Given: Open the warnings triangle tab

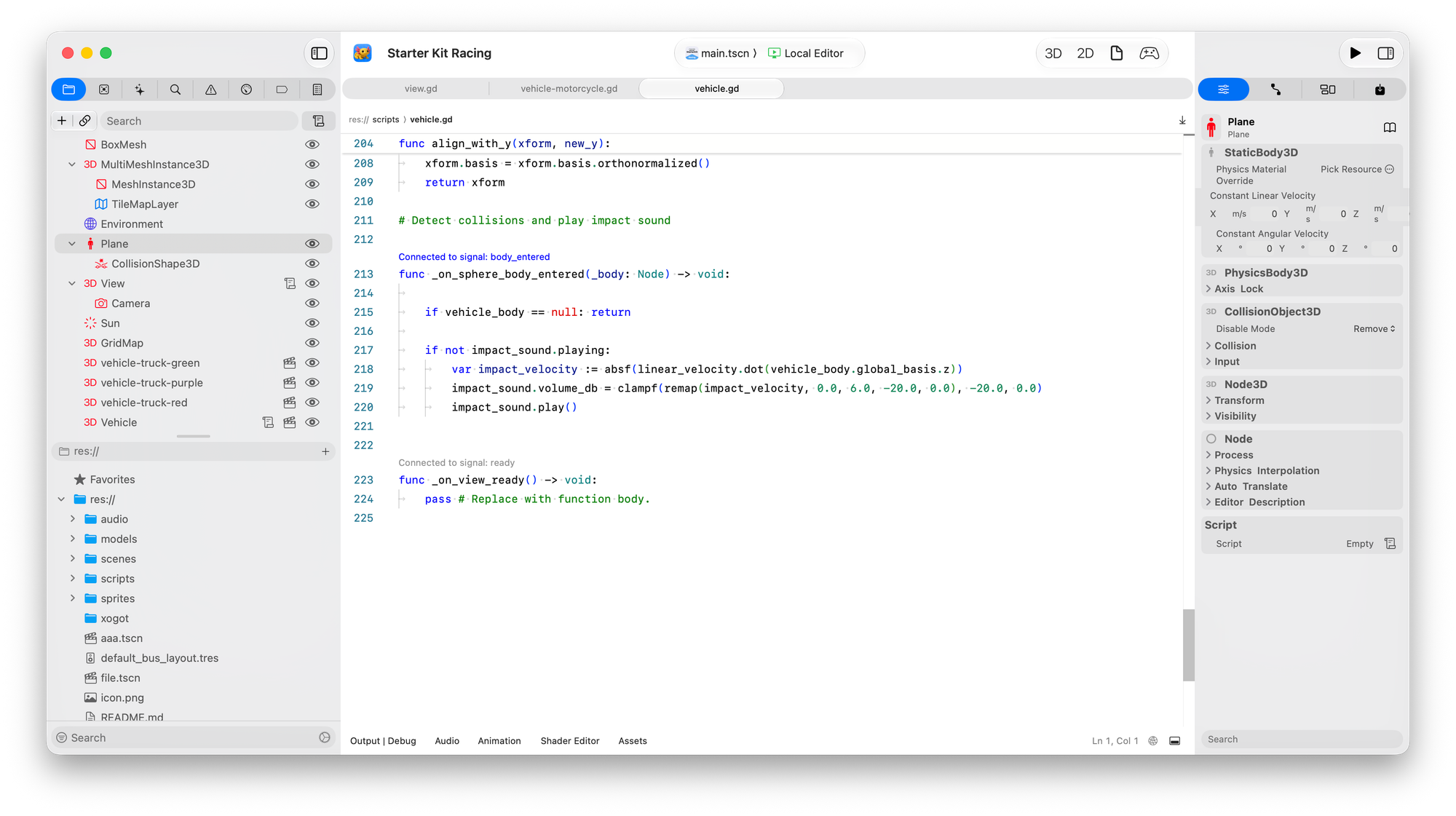Looking at the screenshot, I should point(211,90).
